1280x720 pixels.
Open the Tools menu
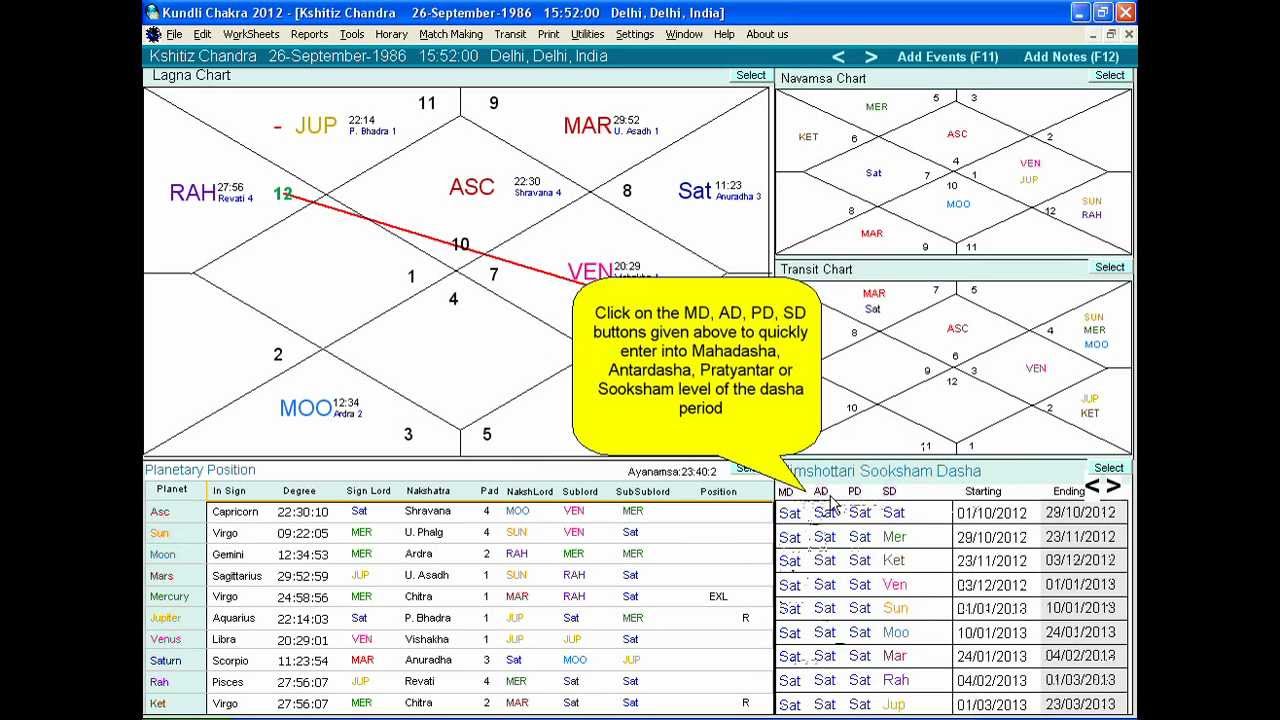352,34
